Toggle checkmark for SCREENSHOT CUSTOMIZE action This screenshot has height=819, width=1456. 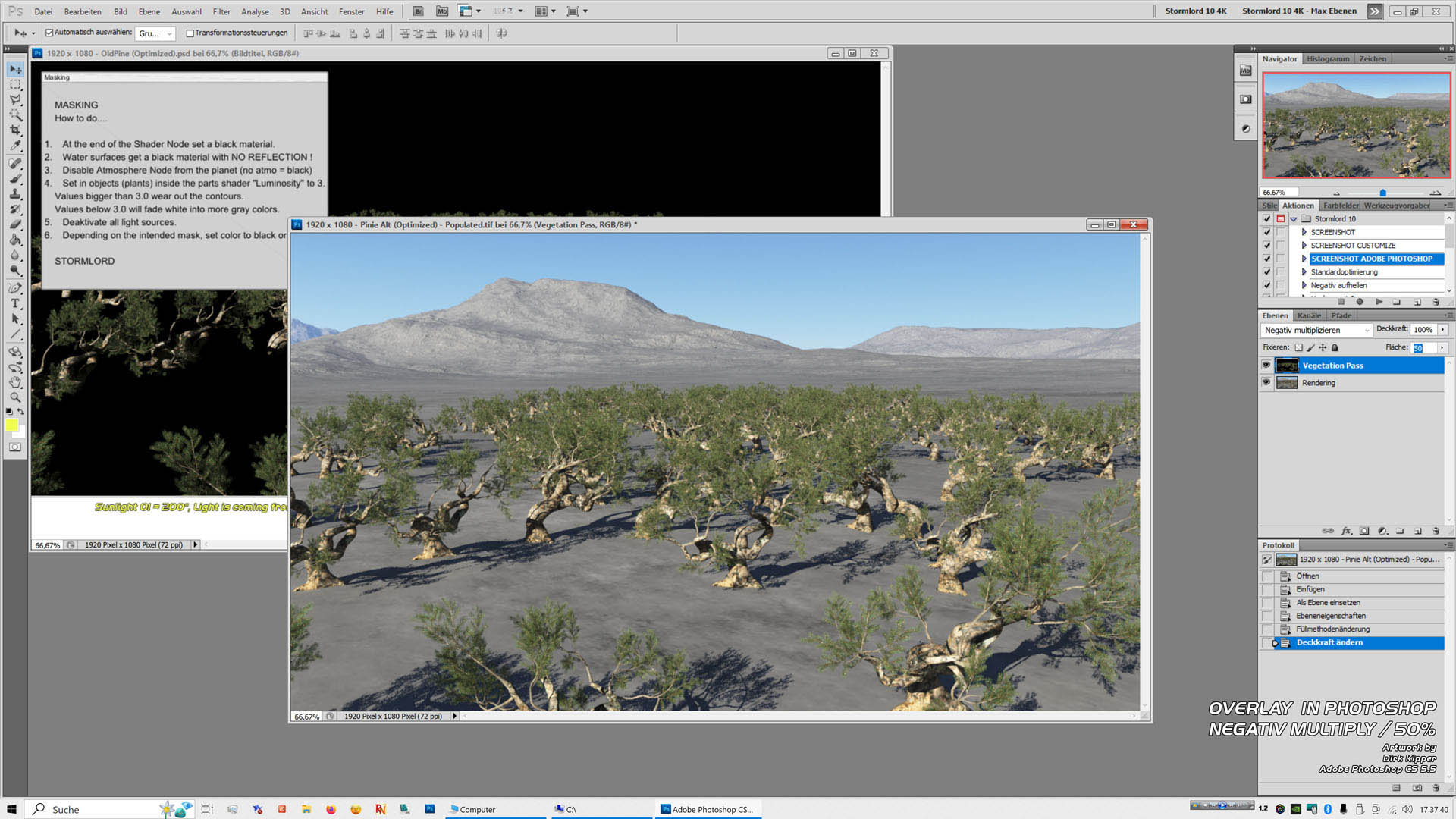coord(1266,245)
